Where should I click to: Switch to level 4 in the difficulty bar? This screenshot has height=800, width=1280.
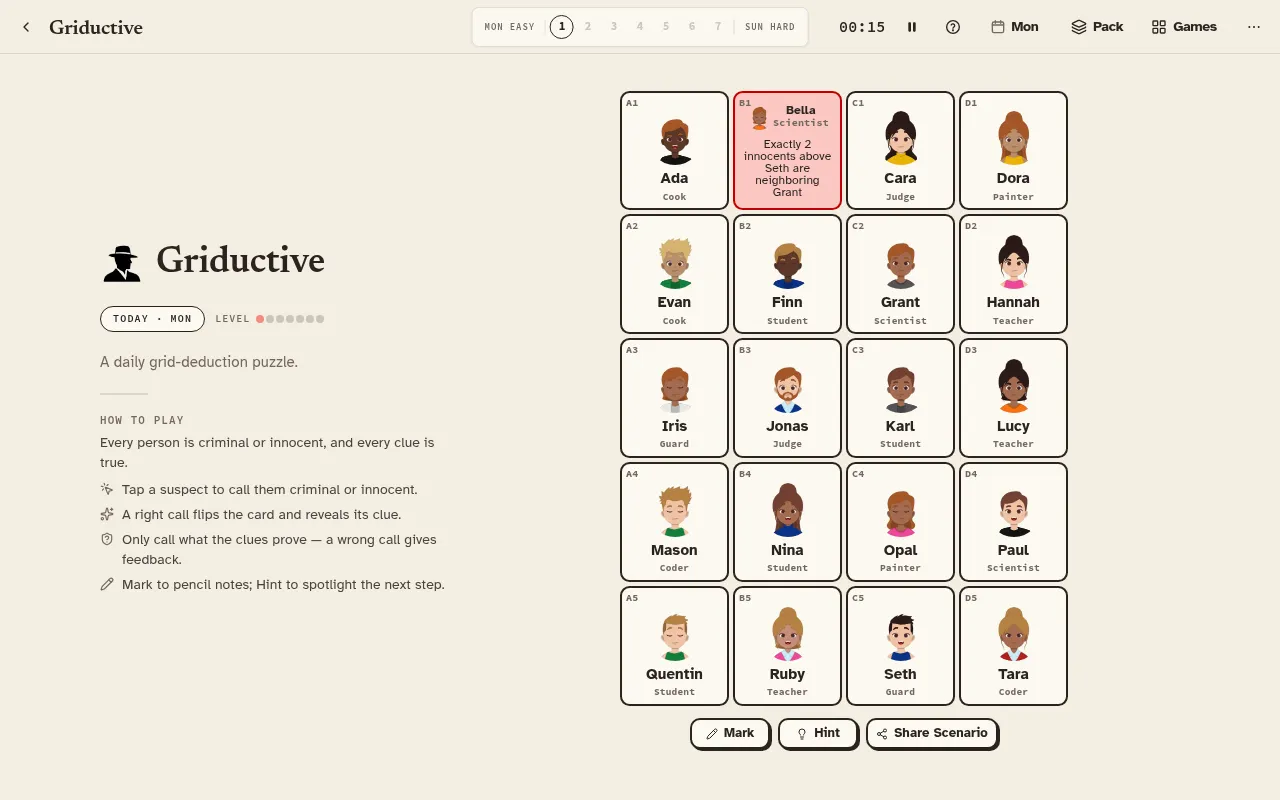point(640,27)
